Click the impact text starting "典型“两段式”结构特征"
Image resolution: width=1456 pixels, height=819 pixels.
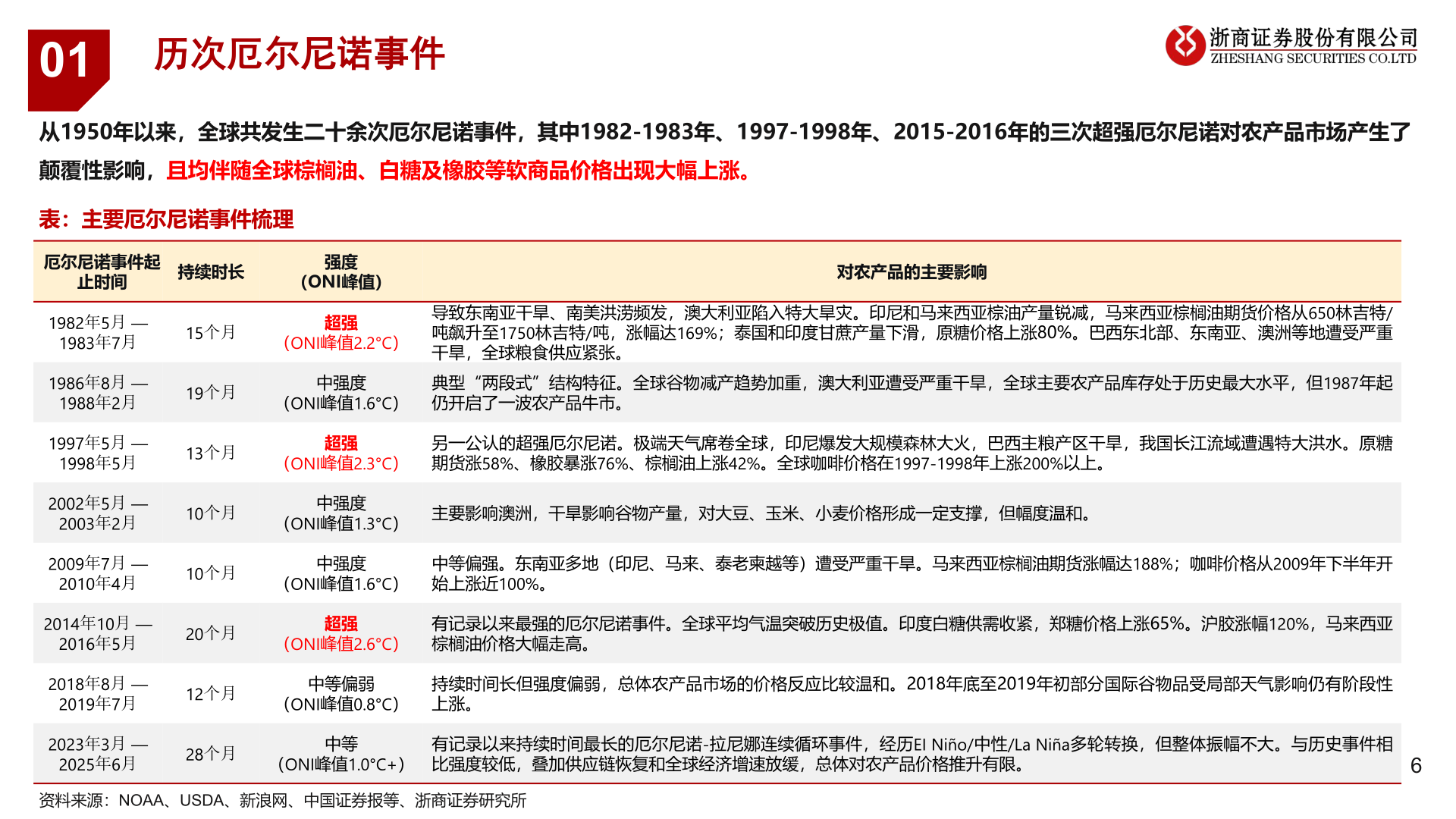[912, 393]
